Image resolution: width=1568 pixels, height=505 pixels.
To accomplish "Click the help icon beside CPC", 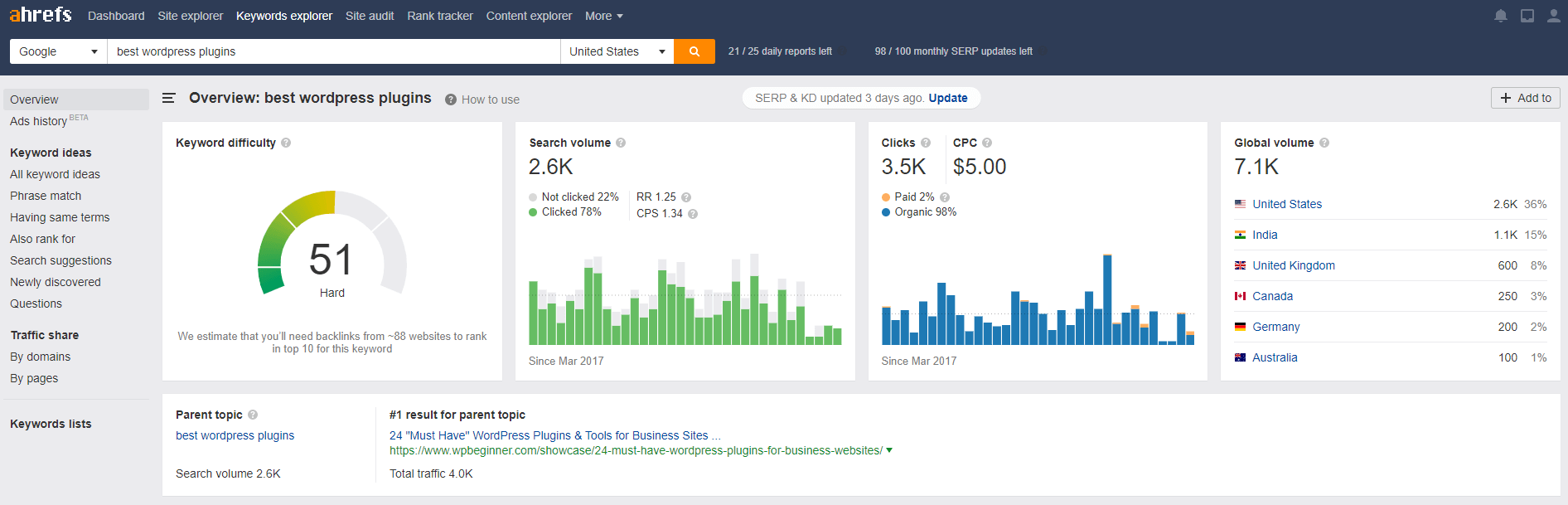I will click(x=987, y=143).
